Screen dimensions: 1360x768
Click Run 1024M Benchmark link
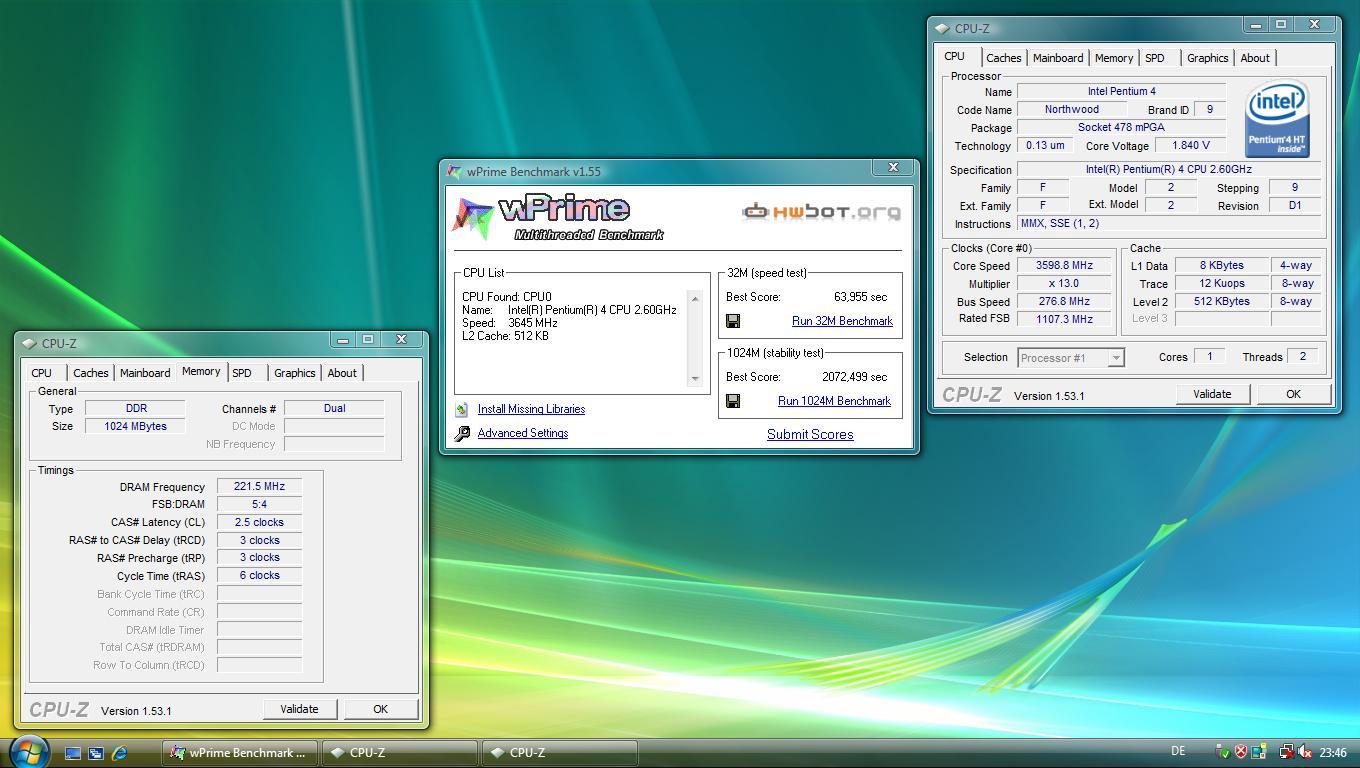click(834, 401)
